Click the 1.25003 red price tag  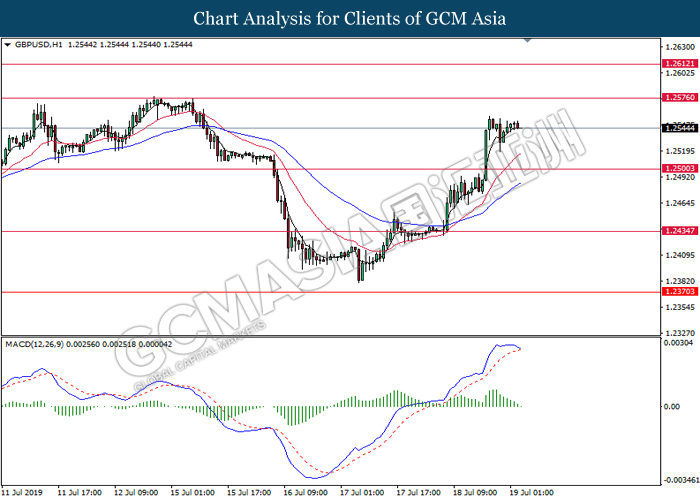click(x=679, y=168)
